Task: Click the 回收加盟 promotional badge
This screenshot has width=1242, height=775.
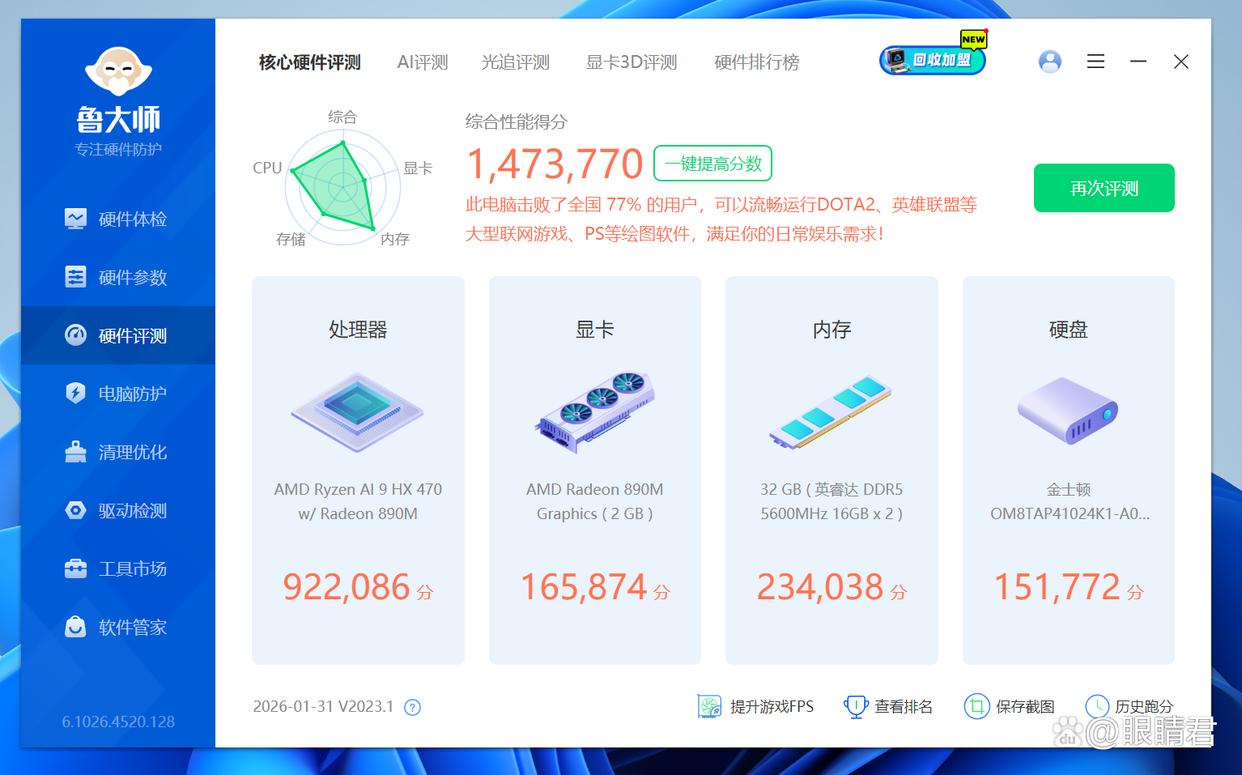Action: point(933,58)
